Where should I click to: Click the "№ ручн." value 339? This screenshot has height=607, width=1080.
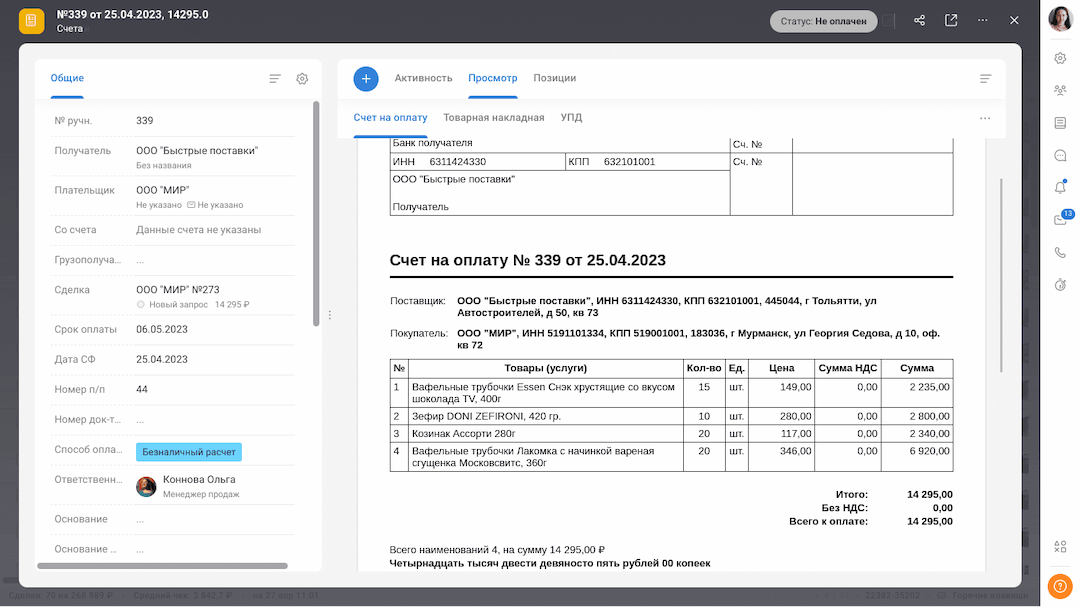pos(145,121)
